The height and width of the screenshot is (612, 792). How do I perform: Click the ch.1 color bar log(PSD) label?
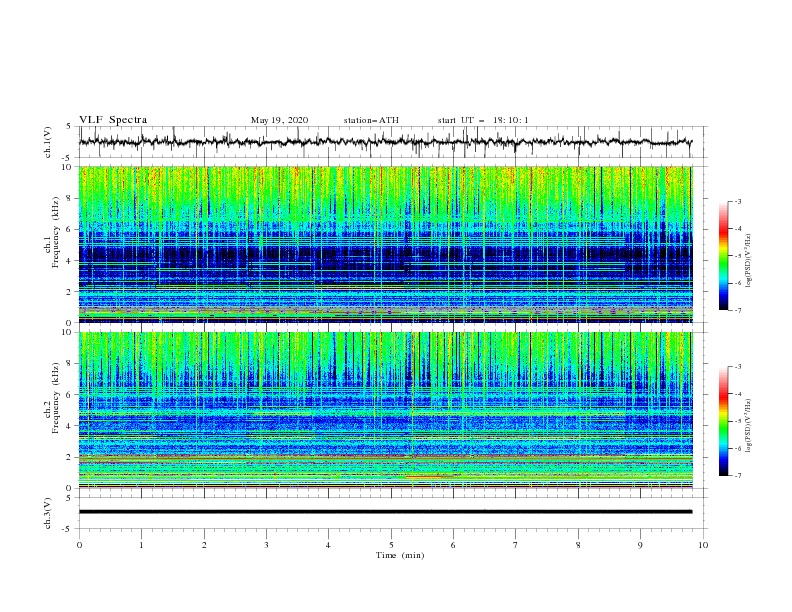pyautogui.click(x=748, y=261)
